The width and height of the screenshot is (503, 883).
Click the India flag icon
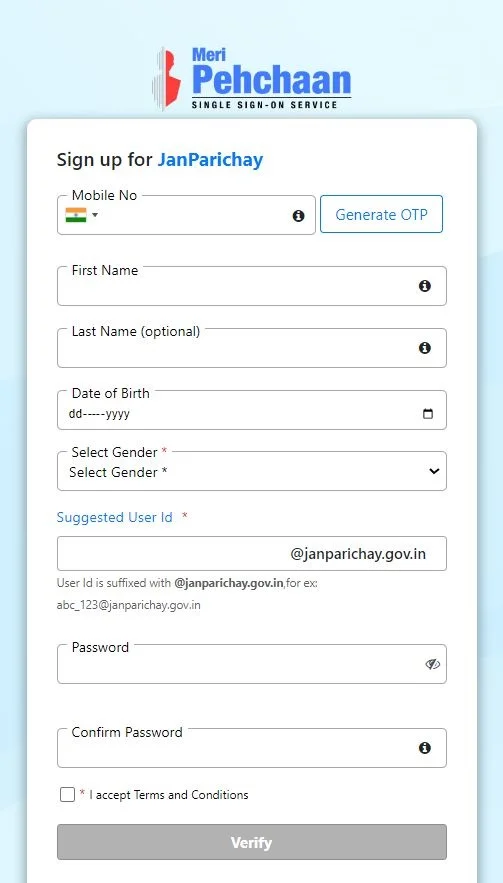pos(76,215)
